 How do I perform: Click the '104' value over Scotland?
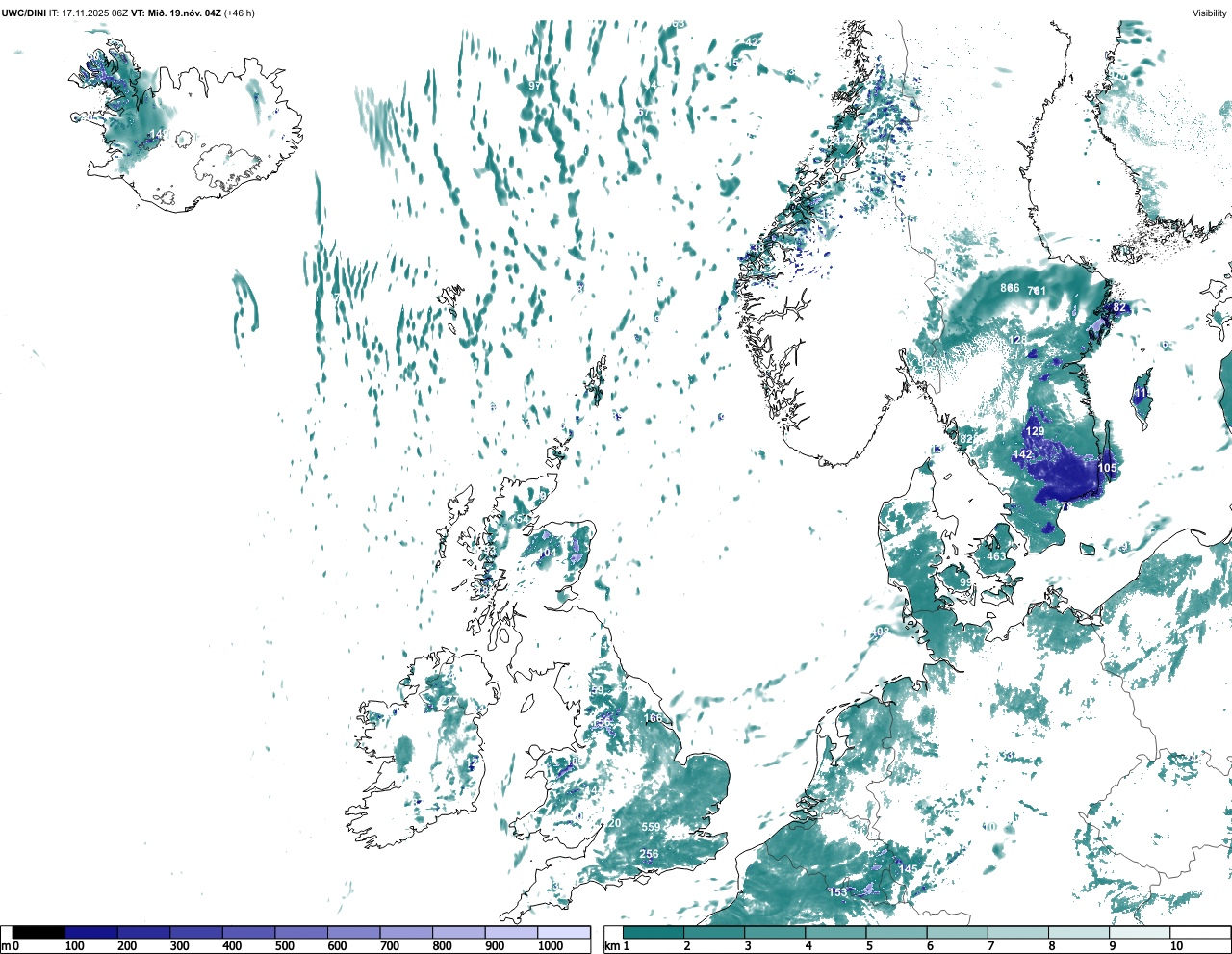(547, 553)
